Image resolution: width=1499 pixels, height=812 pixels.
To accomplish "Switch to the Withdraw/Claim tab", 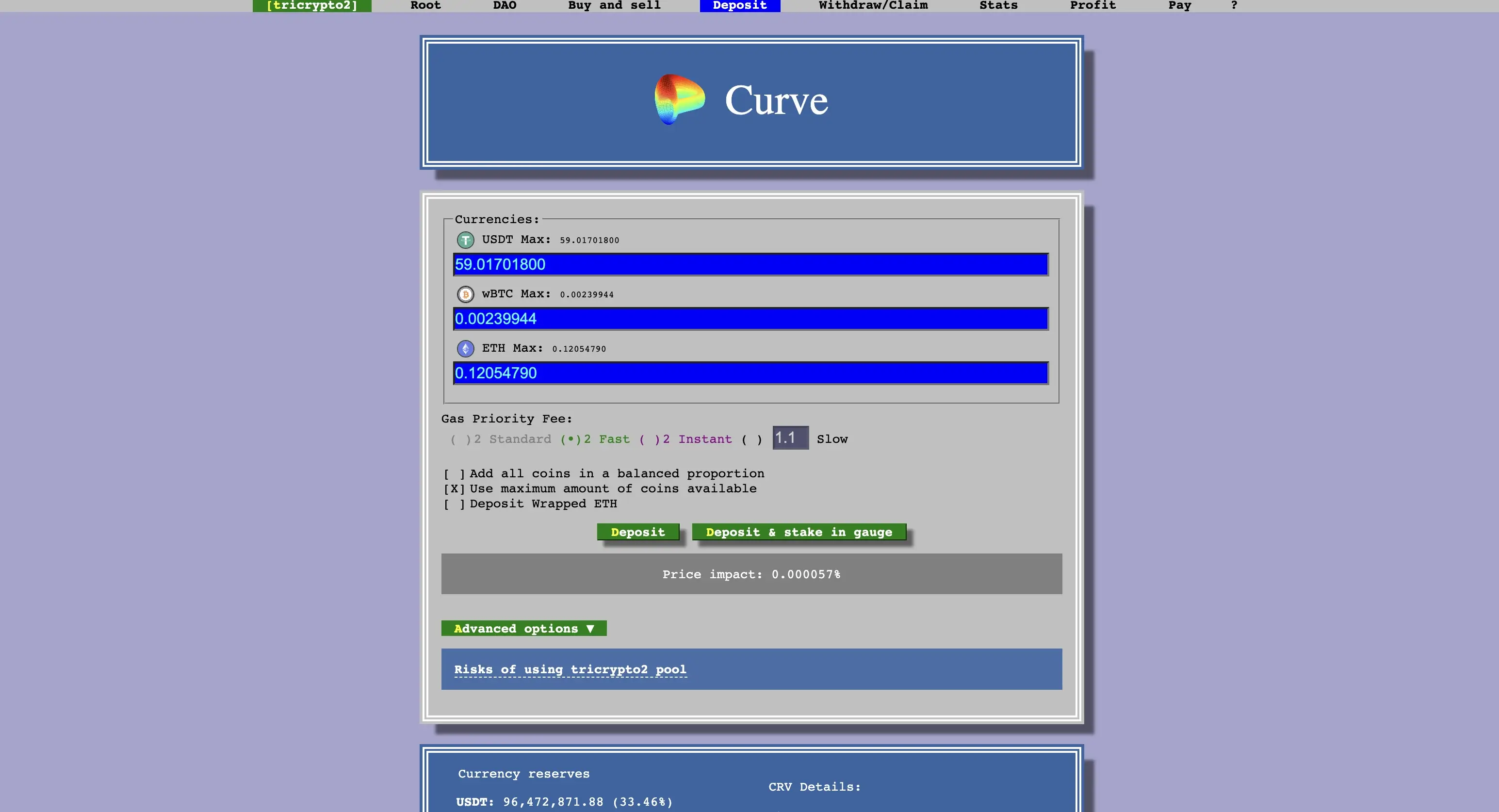I will (873, 5).
